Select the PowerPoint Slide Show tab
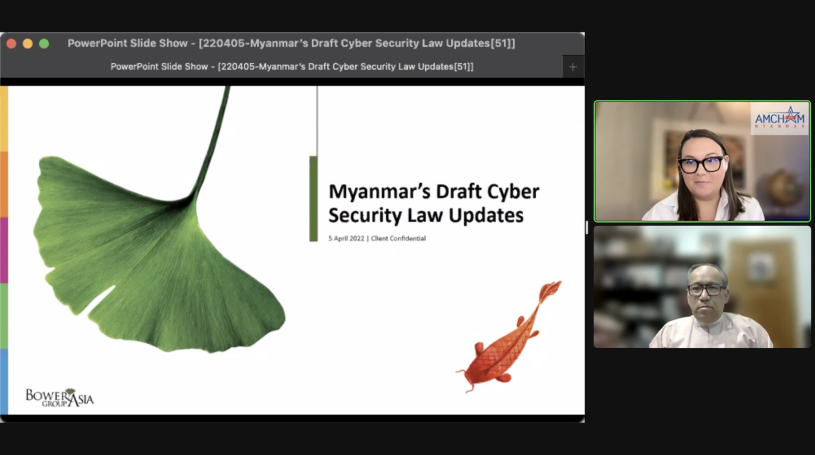 pyautogui.click(x=291, y=67)
